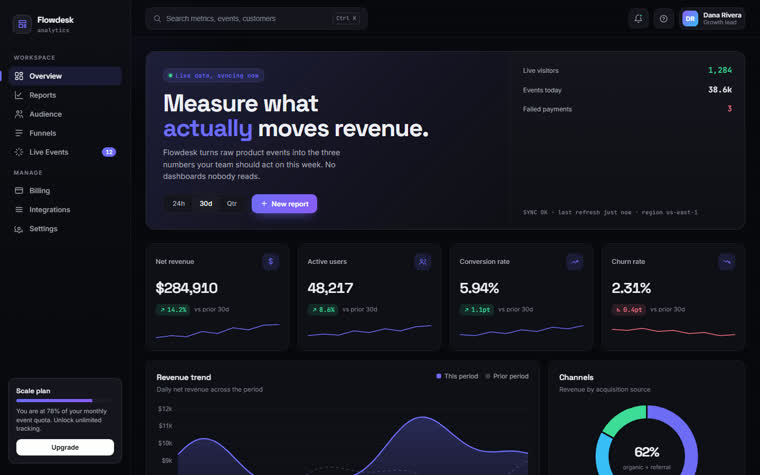
Task: Click the Live Events spark icon
Action: coord(19,152)
